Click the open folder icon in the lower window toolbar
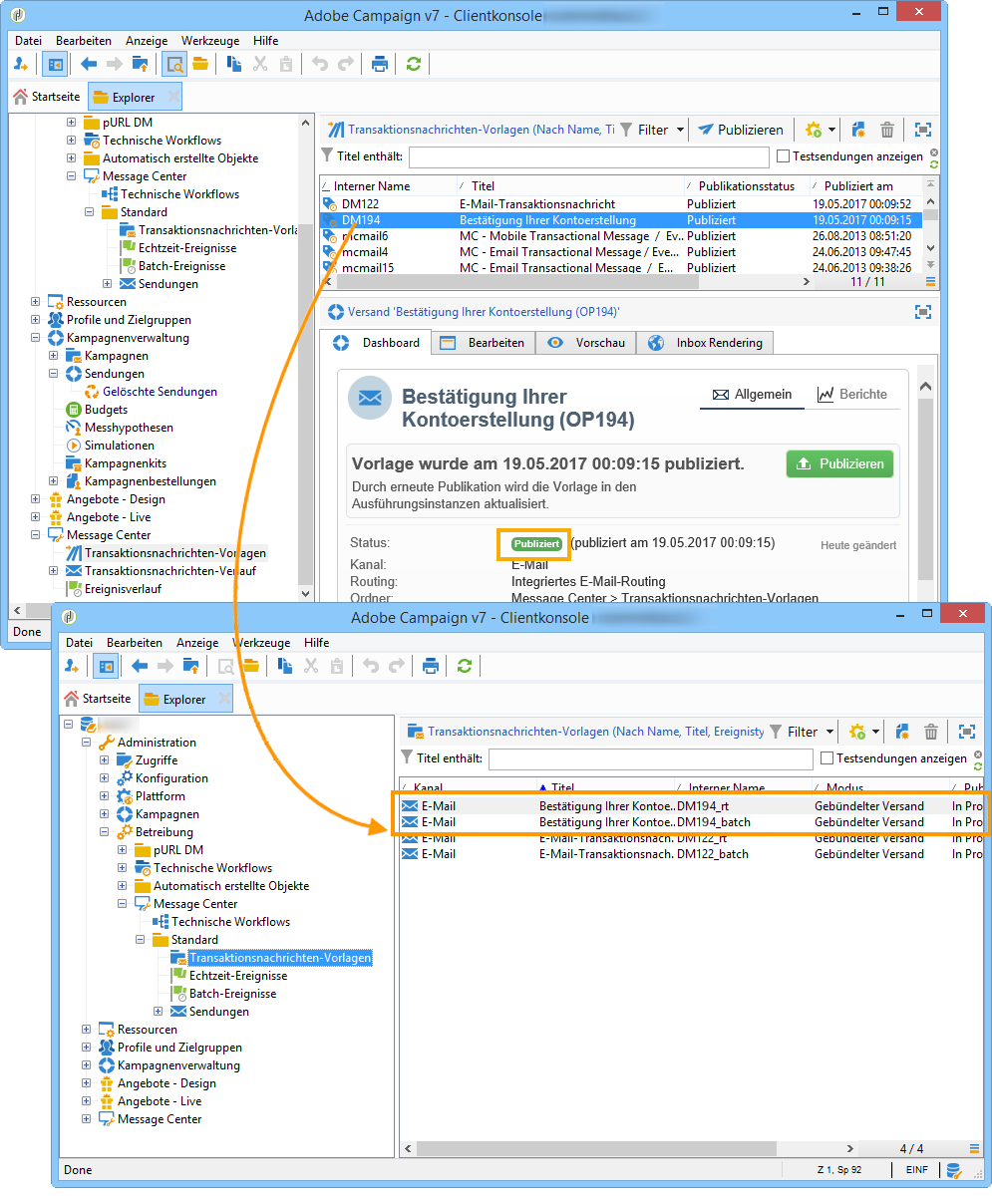This screenshot has height=1204, width=992. [x=251, y=666]
